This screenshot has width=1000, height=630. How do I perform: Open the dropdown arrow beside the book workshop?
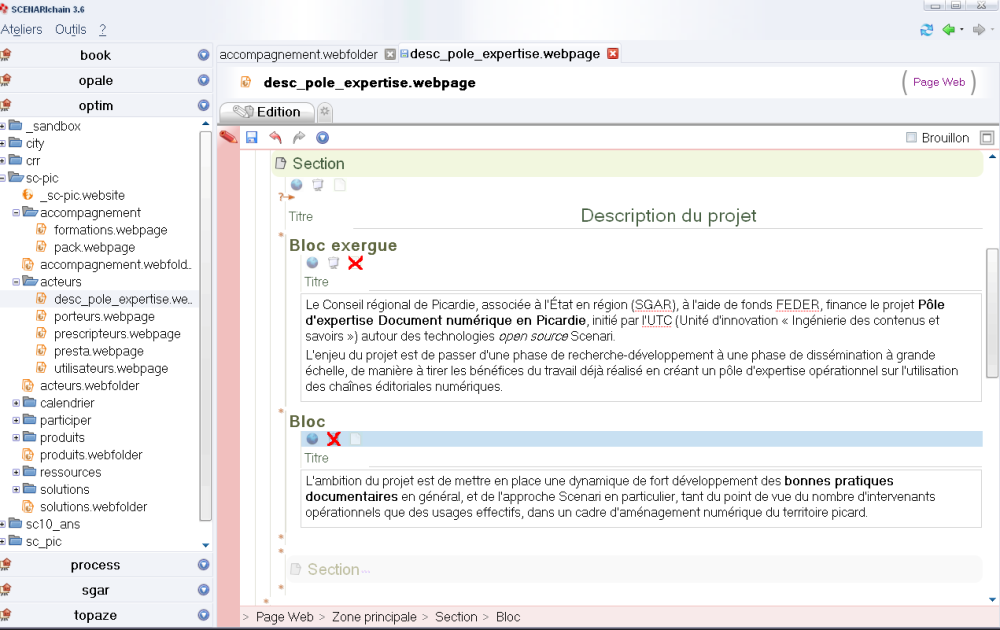pyautogui.click(x=204, y=56)
